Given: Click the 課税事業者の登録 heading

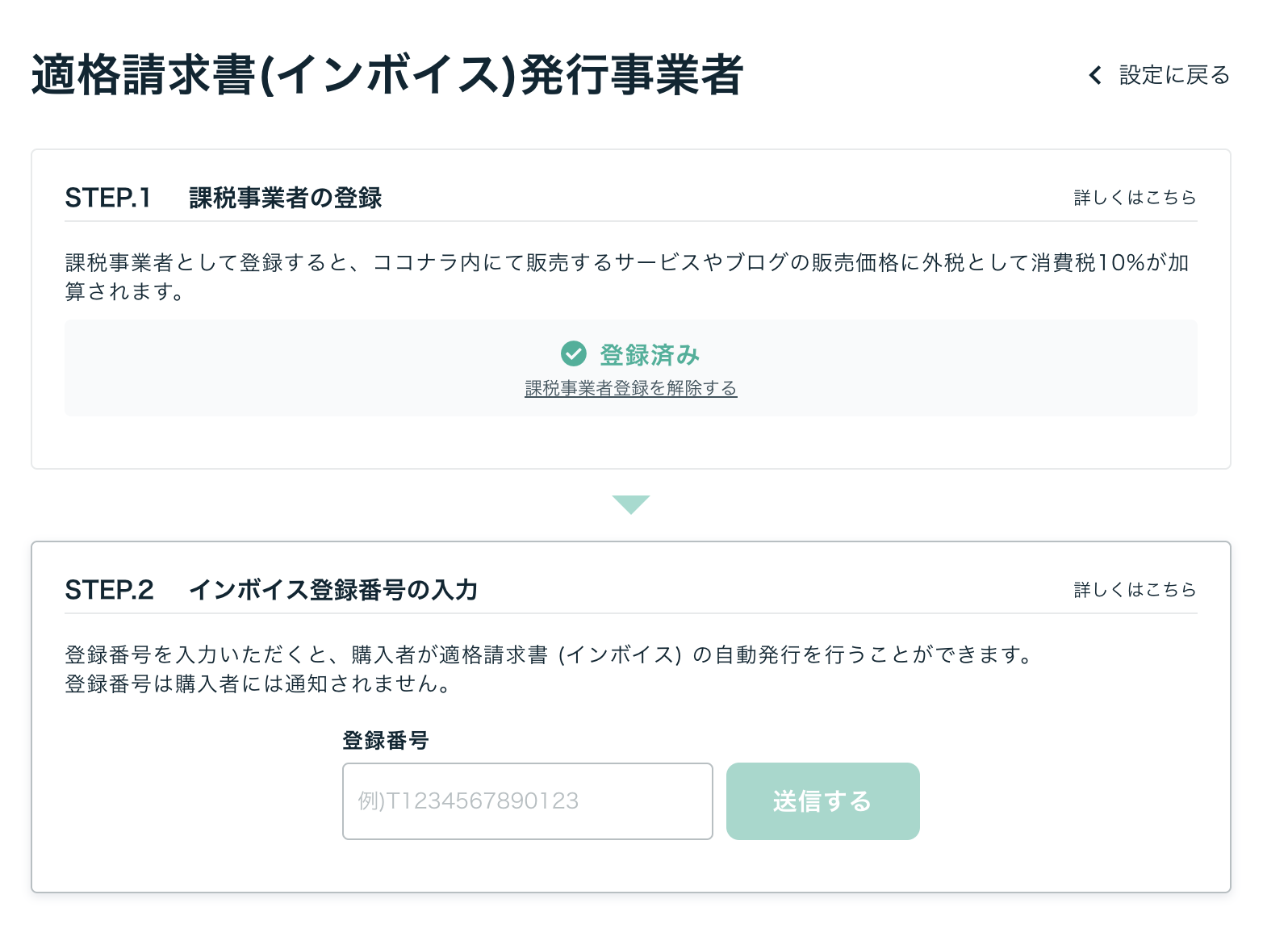Looking at the screenshot, I should coord(285,198).
